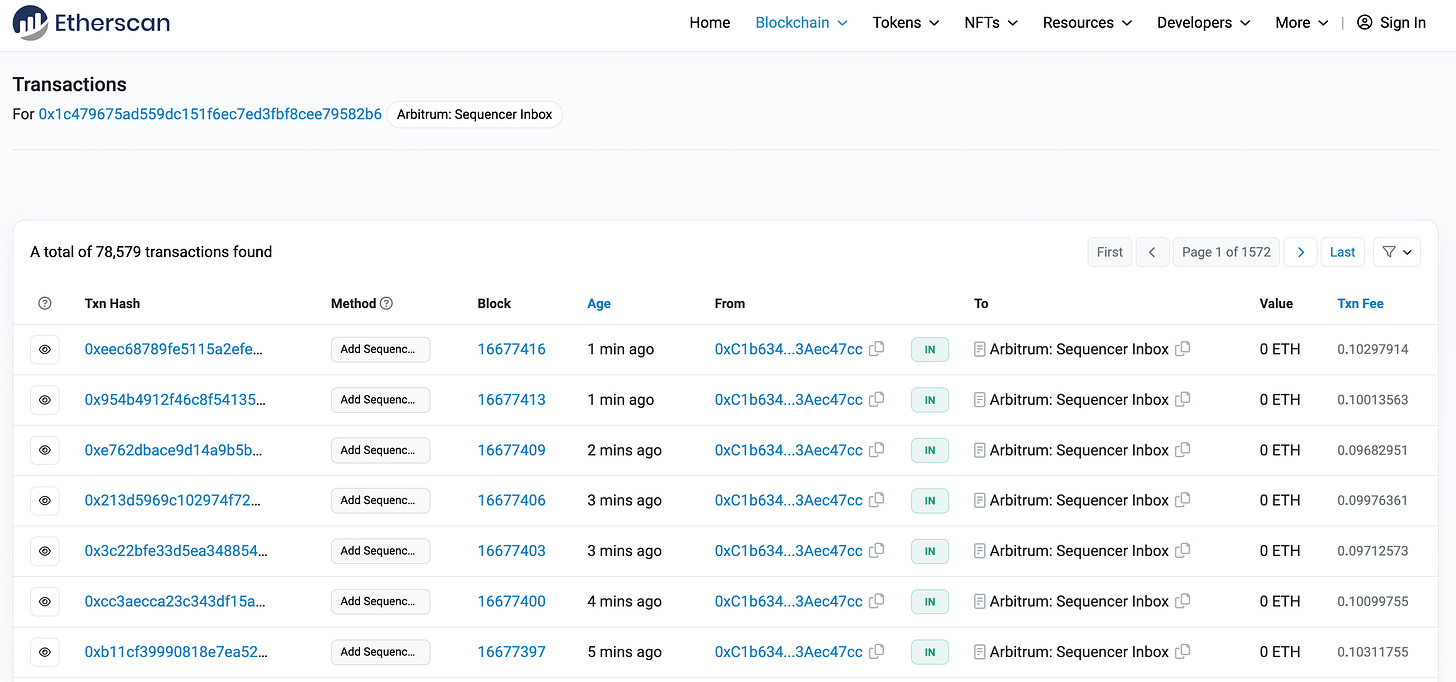1456x682 pixels.
Task: Click Add Sequenc... method in block 16677403 row
Action: (380, 551)
